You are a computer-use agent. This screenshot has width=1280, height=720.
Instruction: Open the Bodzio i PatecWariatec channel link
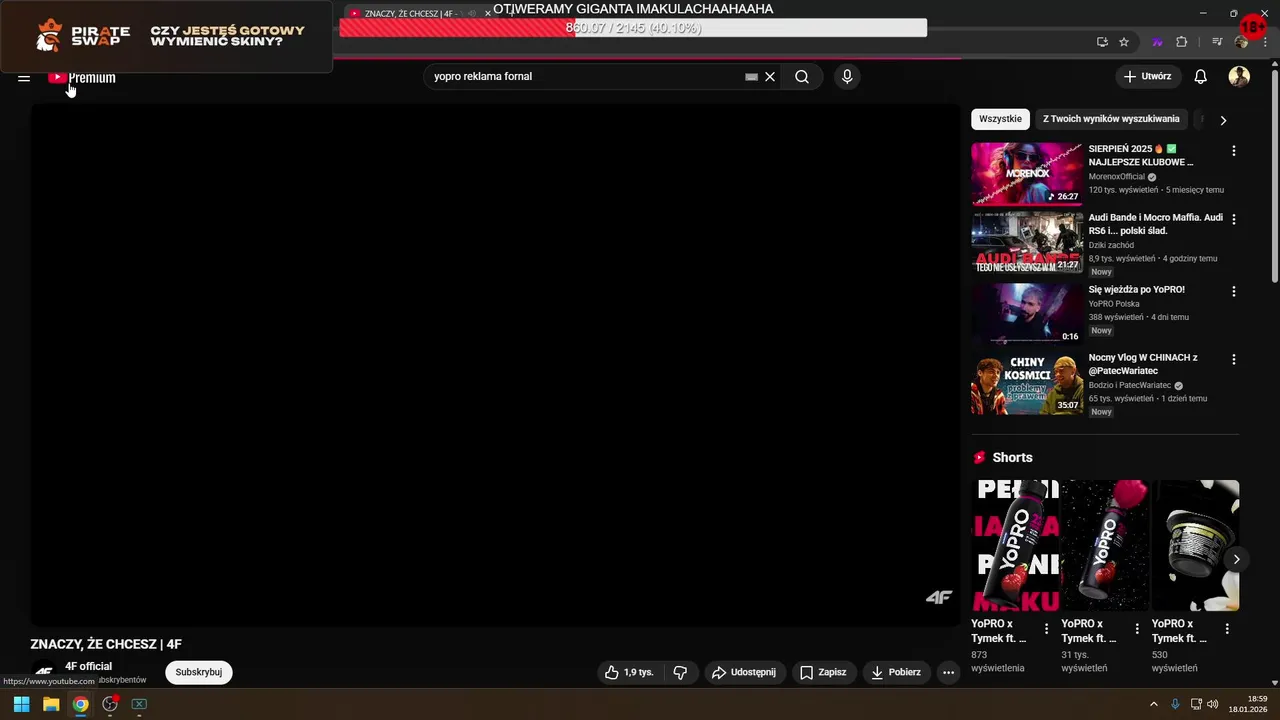(x=1129, y=386)
